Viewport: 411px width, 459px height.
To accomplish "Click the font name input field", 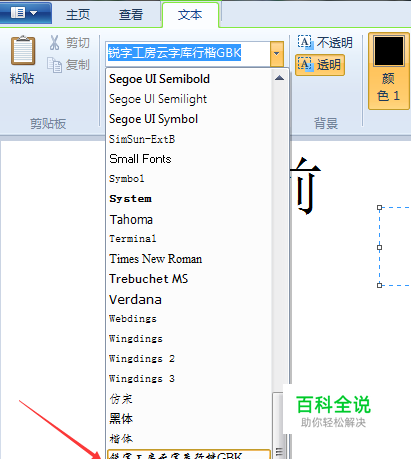I will pos(188,53).
